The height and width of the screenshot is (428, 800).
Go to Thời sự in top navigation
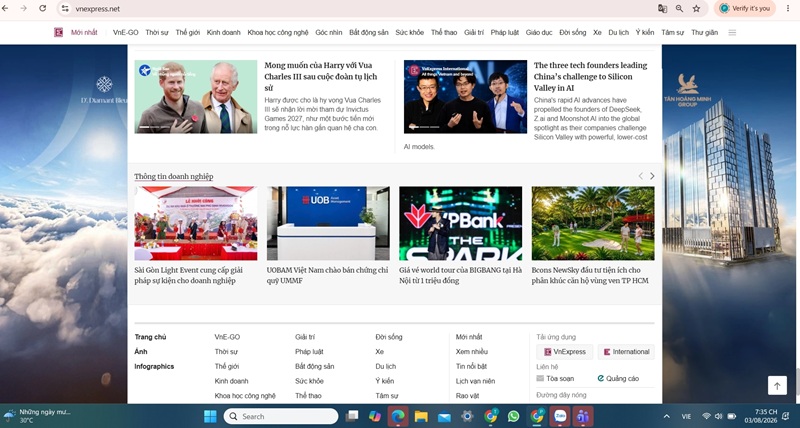(x=157, y=32)
